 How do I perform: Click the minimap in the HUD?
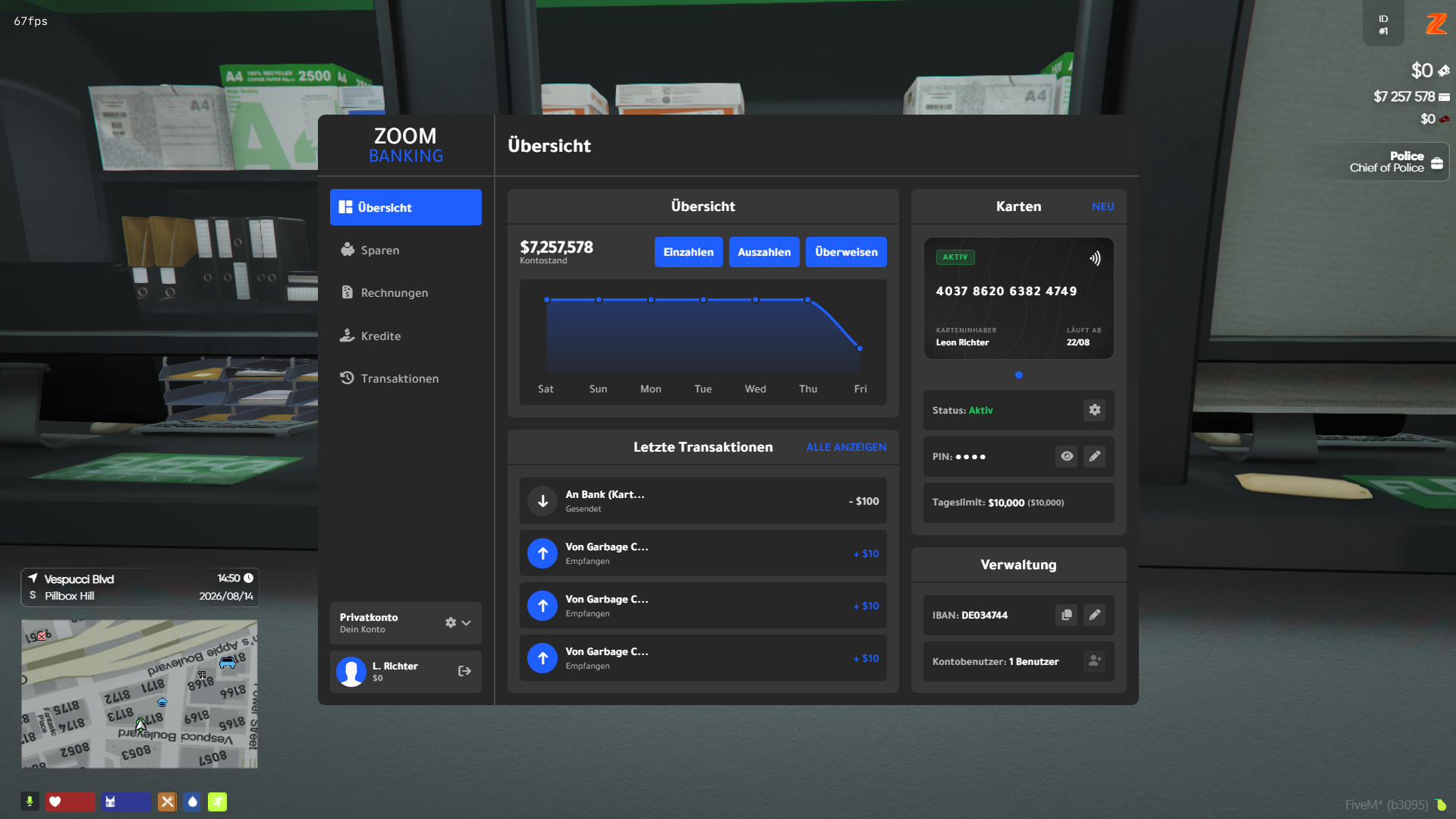coord(140,694)
